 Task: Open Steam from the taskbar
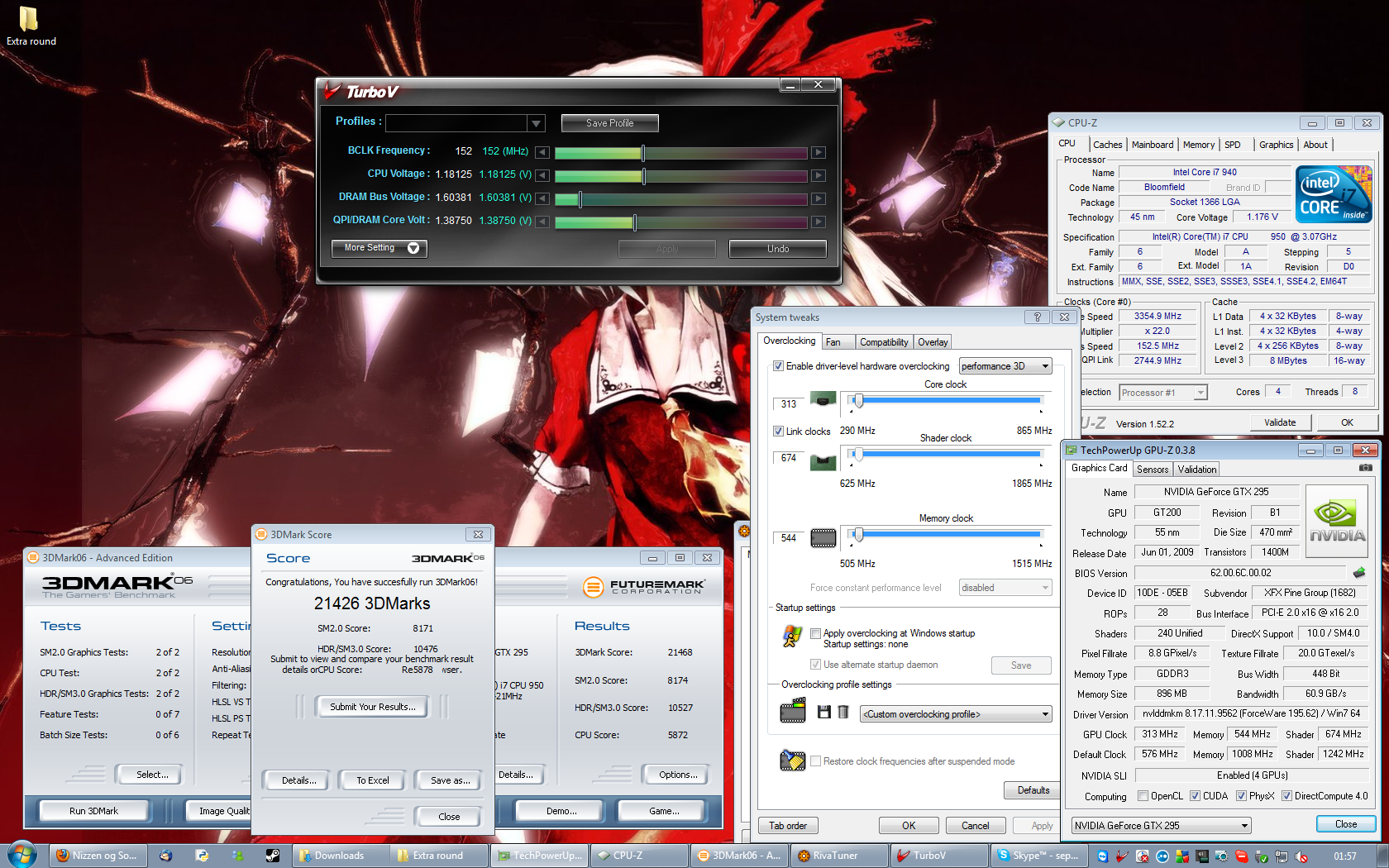272,856
